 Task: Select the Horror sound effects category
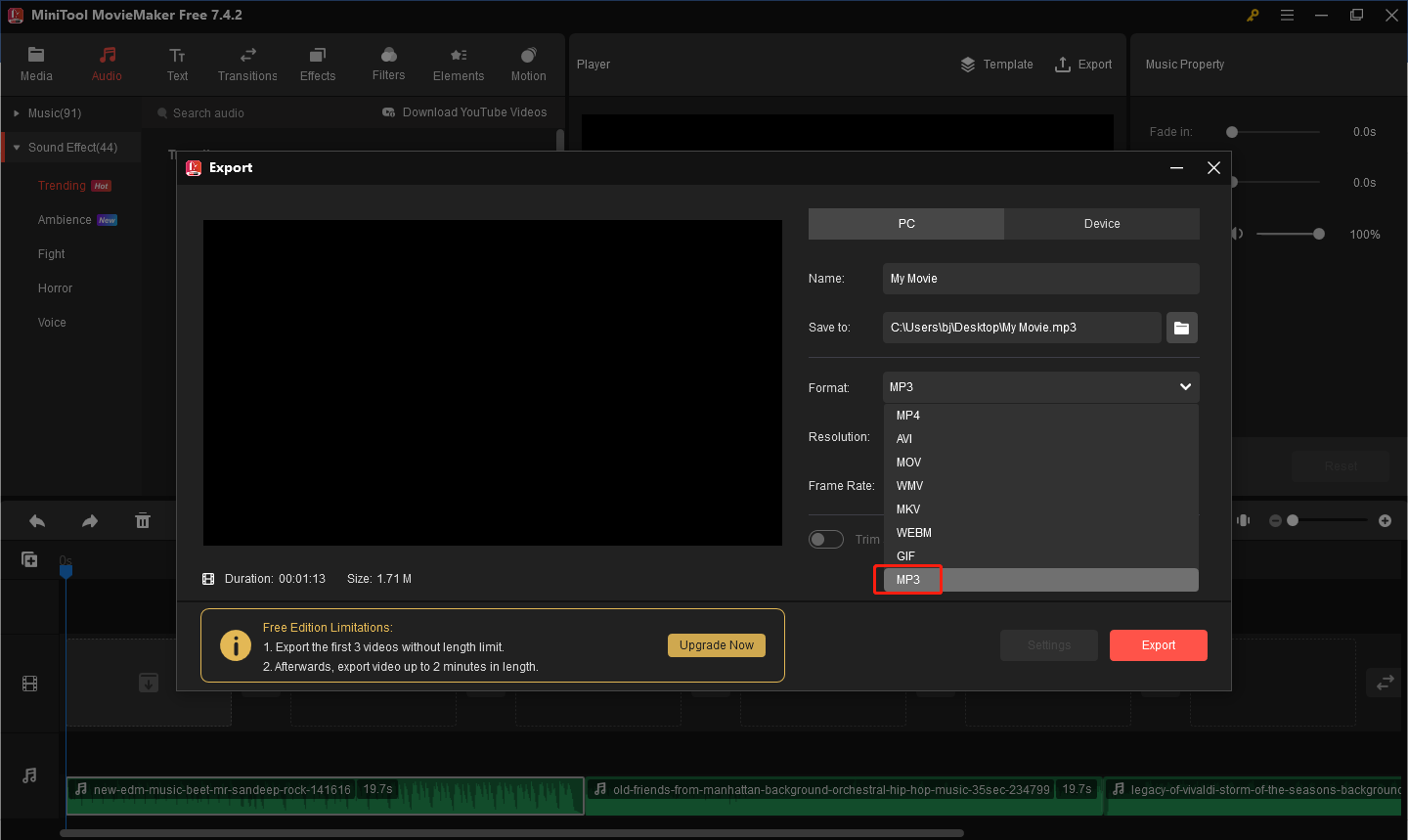pos(55,288)
